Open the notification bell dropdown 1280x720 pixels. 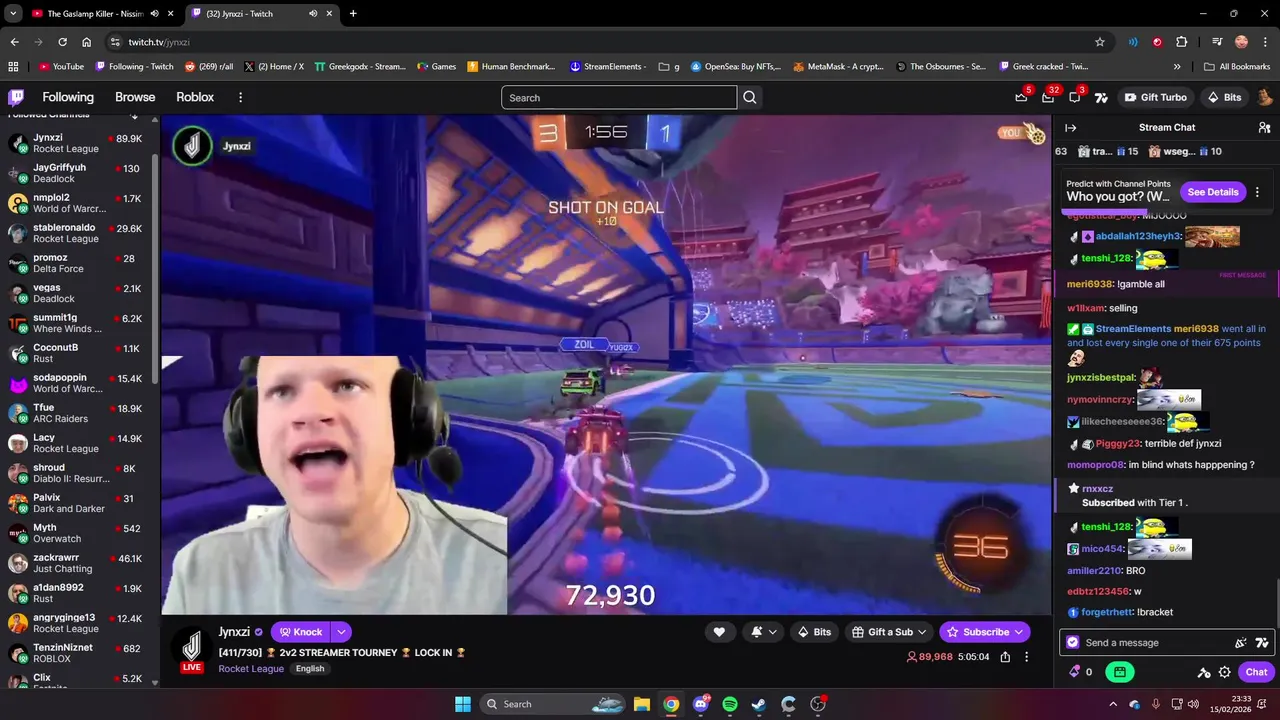tap(762, 632)
